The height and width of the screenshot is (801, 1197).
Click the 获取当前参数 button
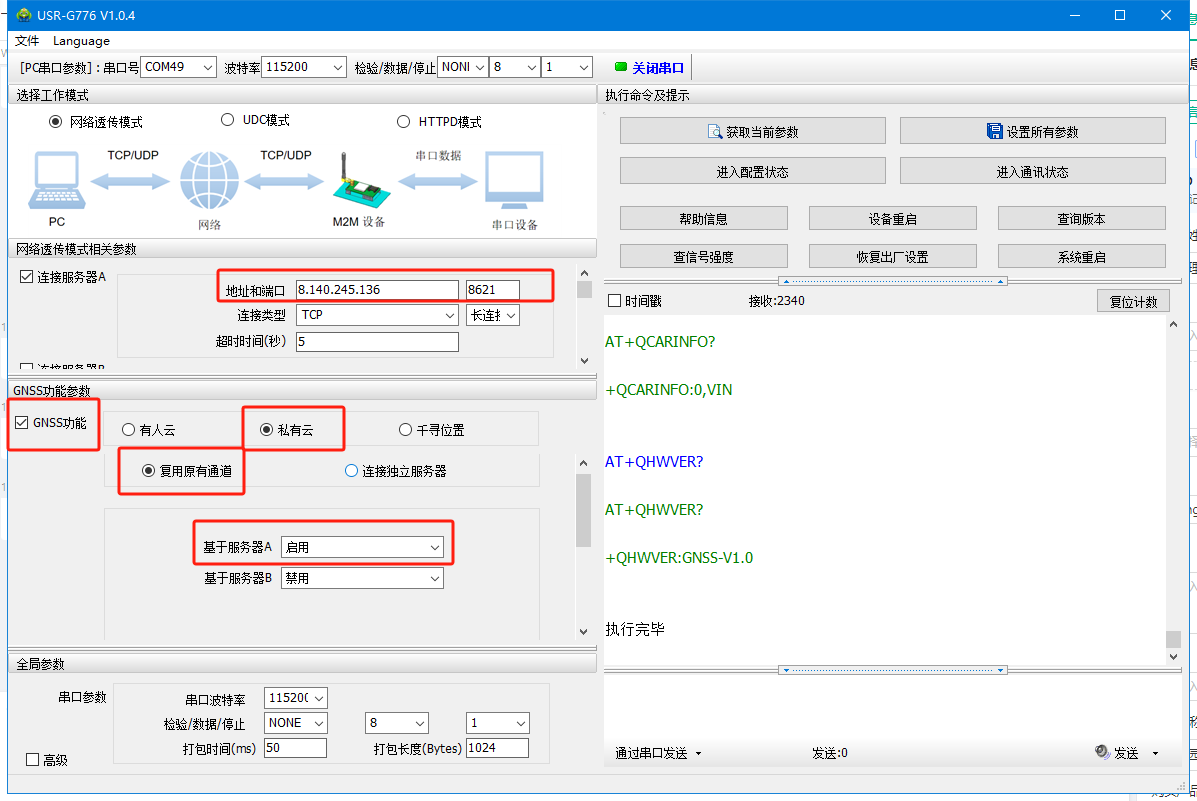click(x=753, y=131)
